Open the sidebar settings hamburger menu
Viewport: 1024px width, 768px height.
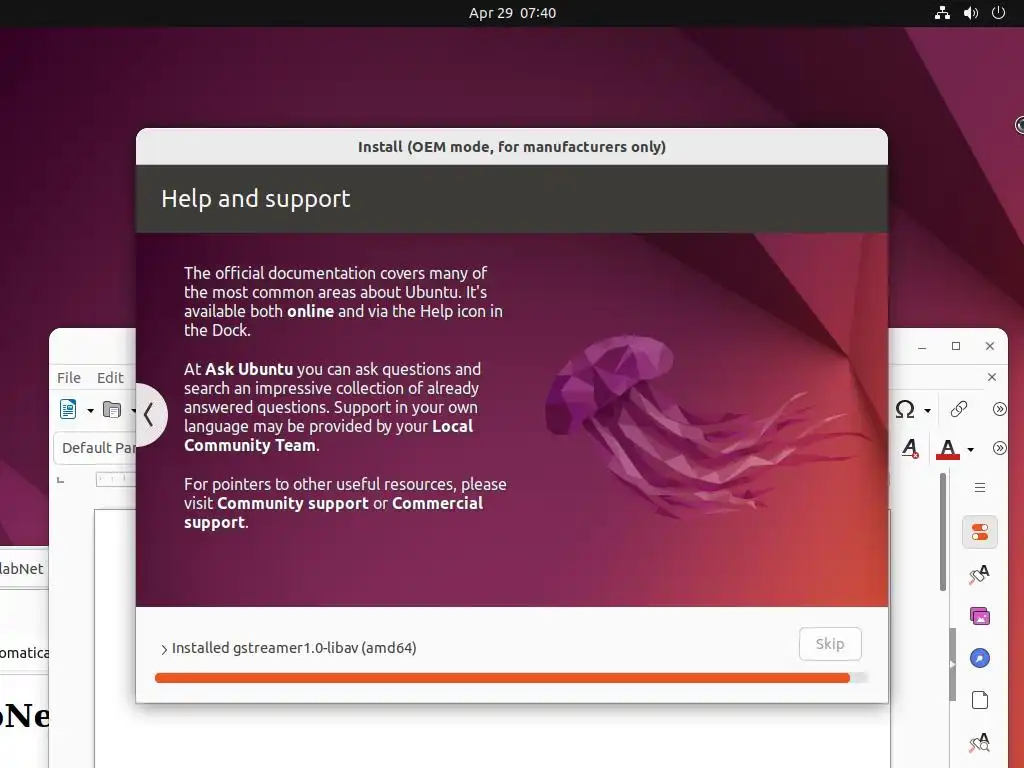[x=980, y=488]
